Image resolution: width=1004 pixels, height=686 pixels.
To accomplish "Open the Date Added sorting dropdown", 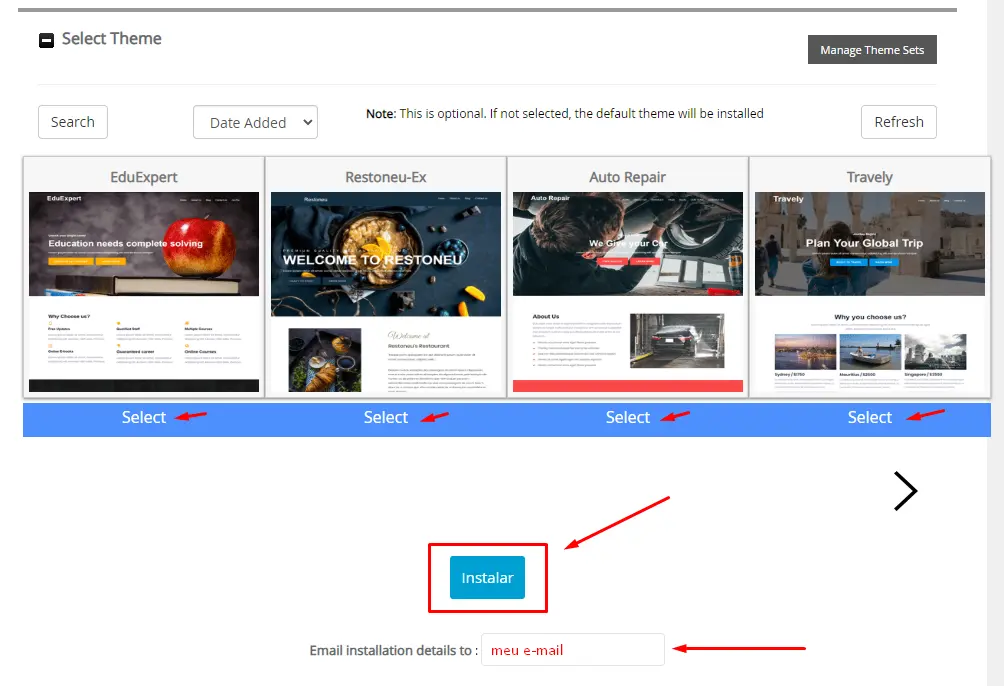I will (x=254, y=121).
